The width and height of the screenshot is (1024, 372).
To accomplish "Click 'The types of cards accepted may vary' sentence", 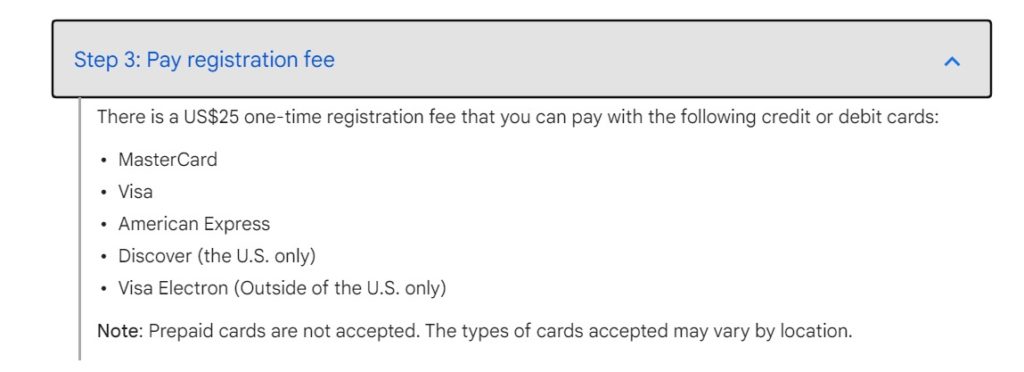I will tap(639, 331).
